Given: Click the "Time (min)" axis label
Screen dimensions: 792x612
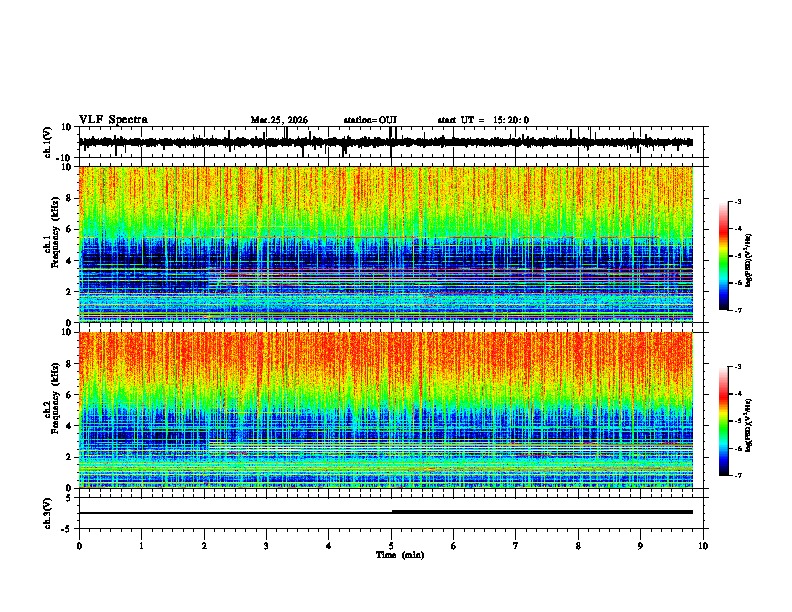Looking at the screenshot, I should click(400, 555).
